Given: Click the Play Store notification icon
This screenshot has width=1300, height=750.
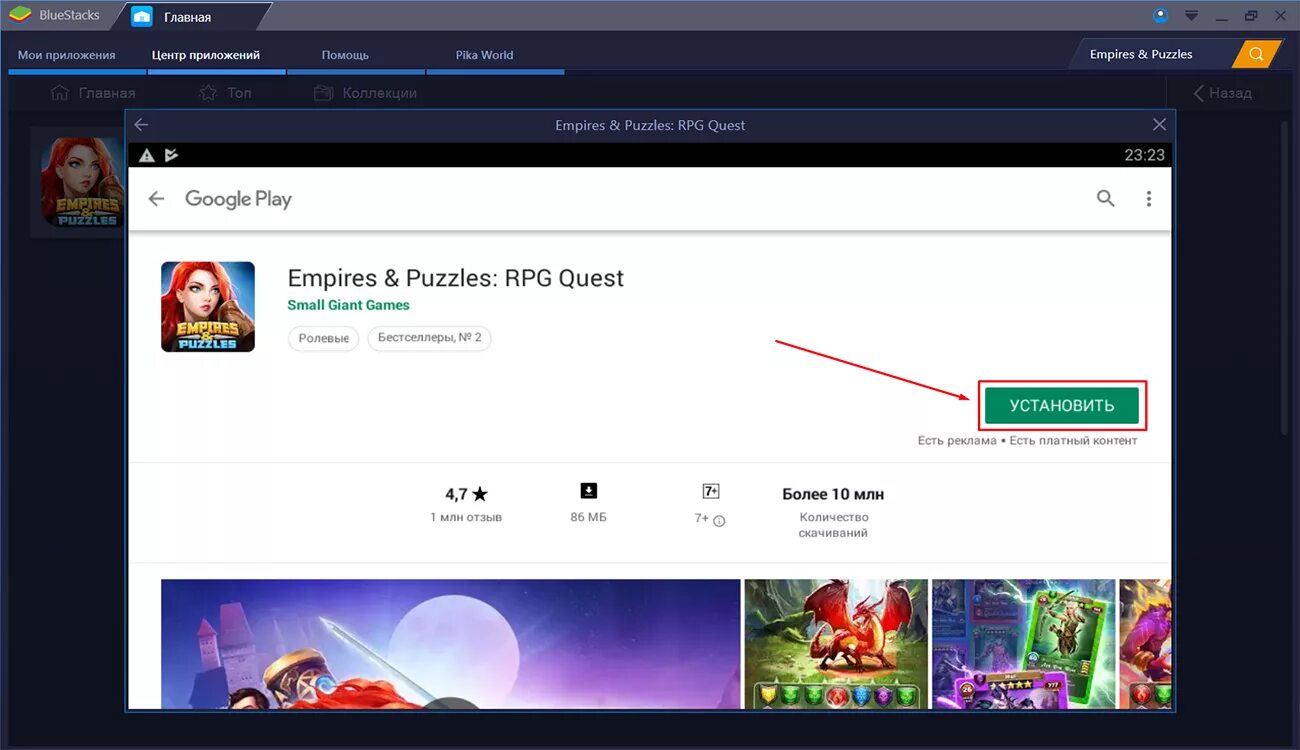Looking at the screenshot, I should click(171, 155).
